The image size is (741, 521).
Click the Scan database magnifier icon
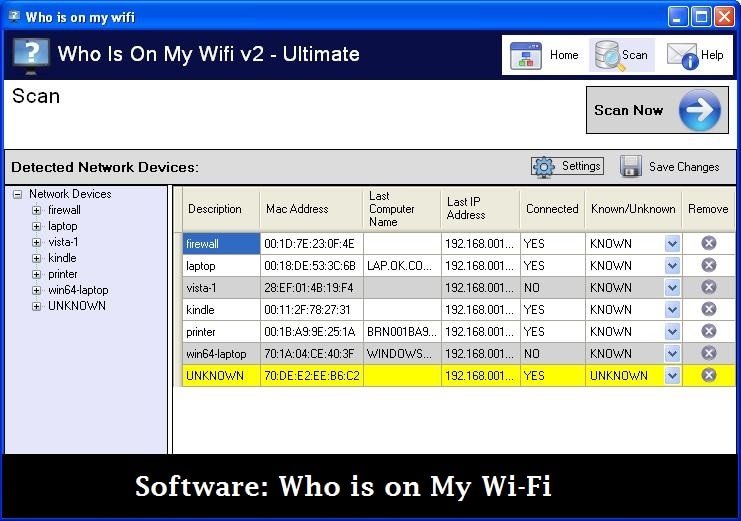click(x=608, y=56)
